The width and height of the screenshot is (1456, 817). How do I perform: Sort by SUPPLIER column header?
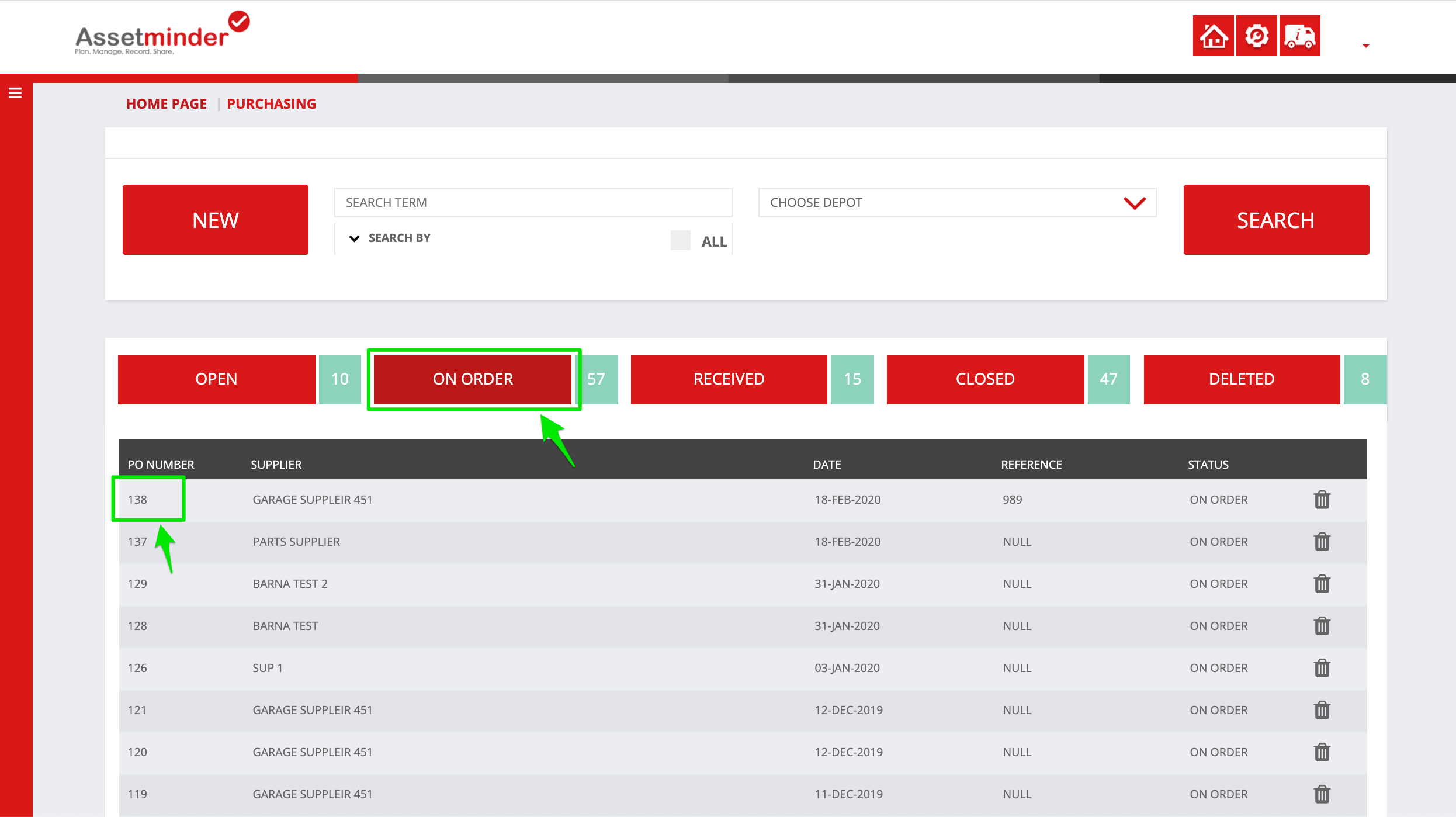(276, 465)
